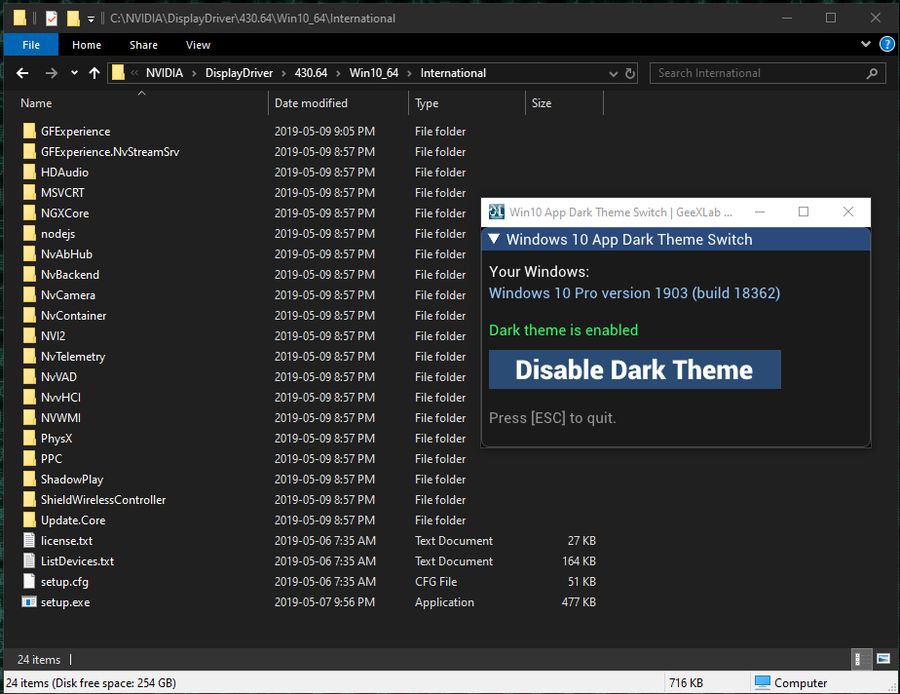Click the Disable Dark Theme button
This screenshot has width=900, height=694.
[x=634, y=370]
